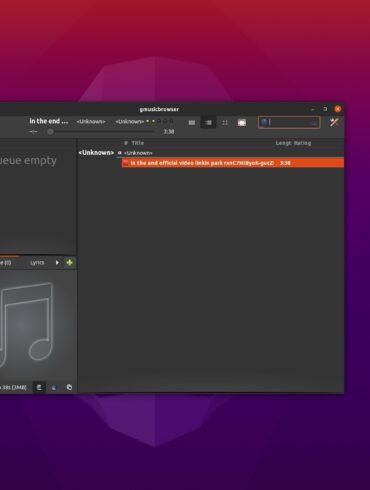This screenshot has height=490, width=370.
Task: Sort by the Length column header
Action: coord(284,143)
